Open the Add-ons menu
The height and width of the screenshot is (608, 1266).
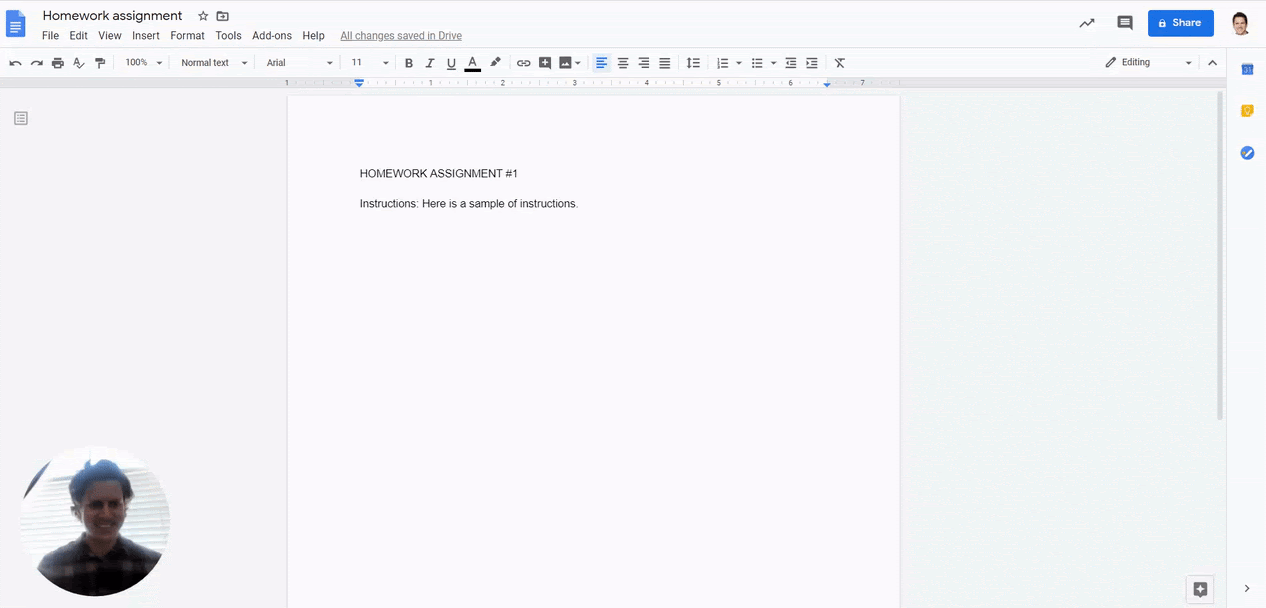pos(272,35)
